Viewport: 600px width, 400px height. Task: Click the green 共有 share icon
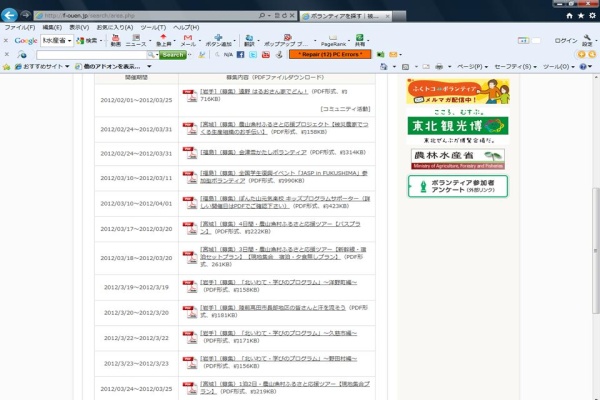tap(360, 40)
